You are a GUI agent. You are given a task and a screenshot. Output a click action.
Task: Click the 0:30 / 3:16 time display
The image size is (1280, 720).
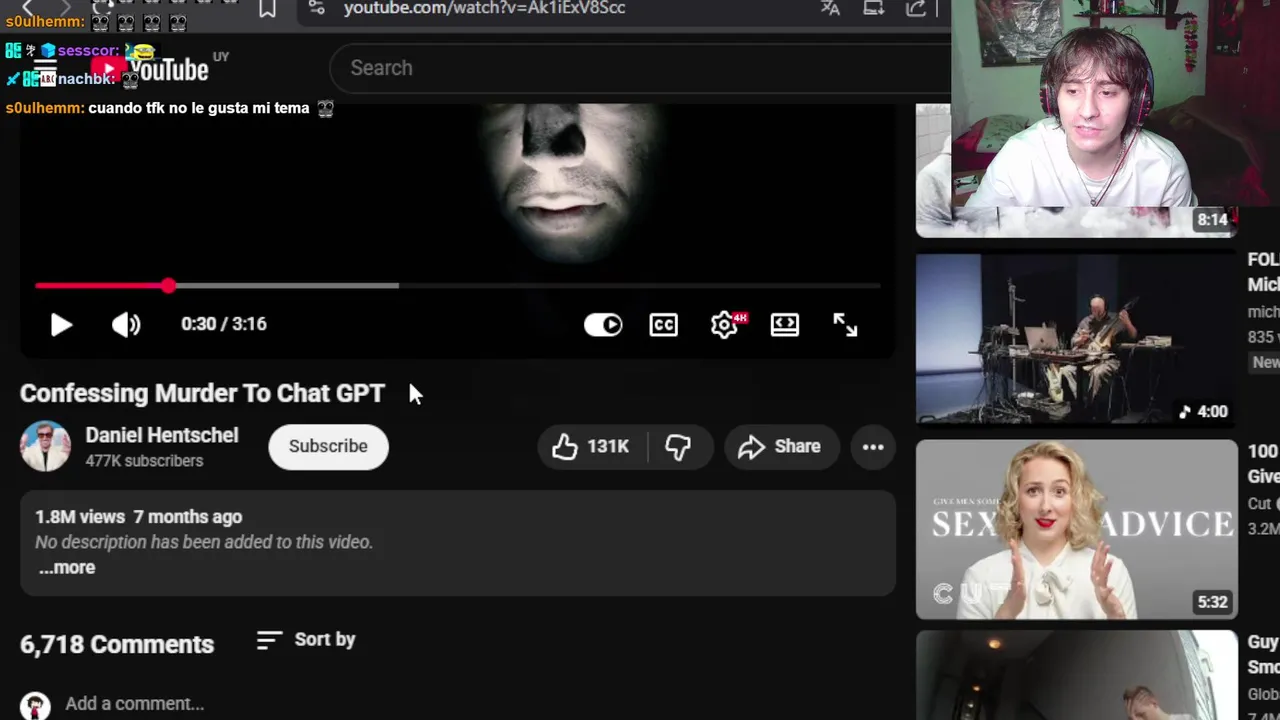coord(224,324)
